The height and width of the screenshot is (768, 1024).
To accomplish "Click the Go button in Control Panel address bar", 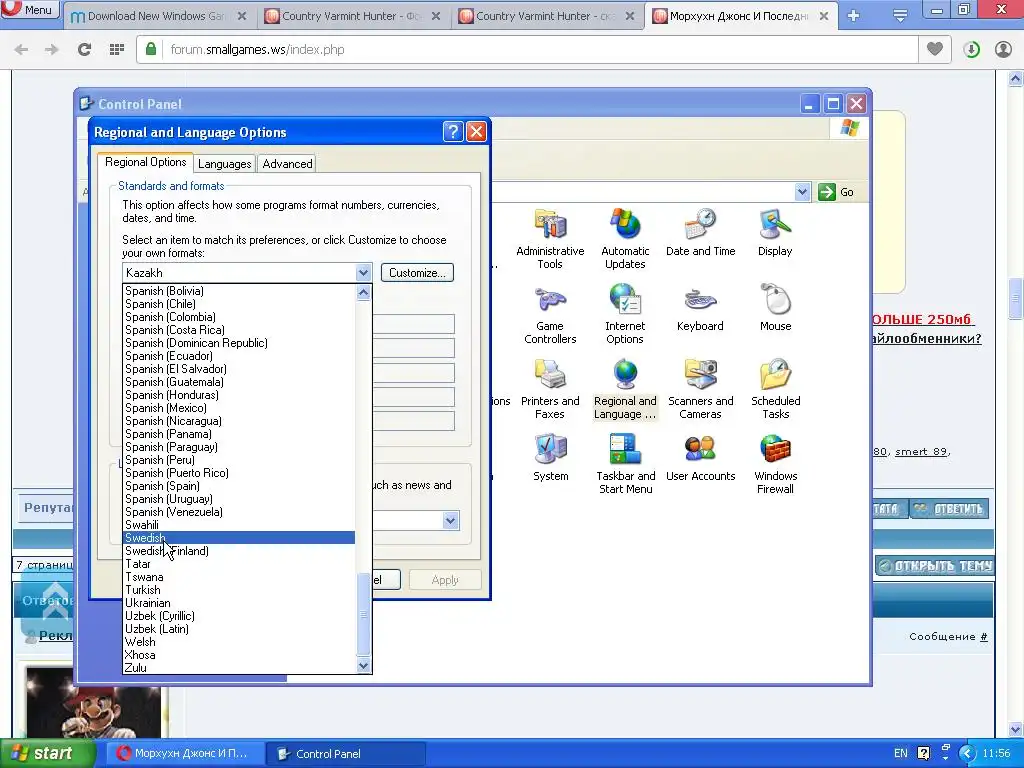I will (x=837, y=192).
